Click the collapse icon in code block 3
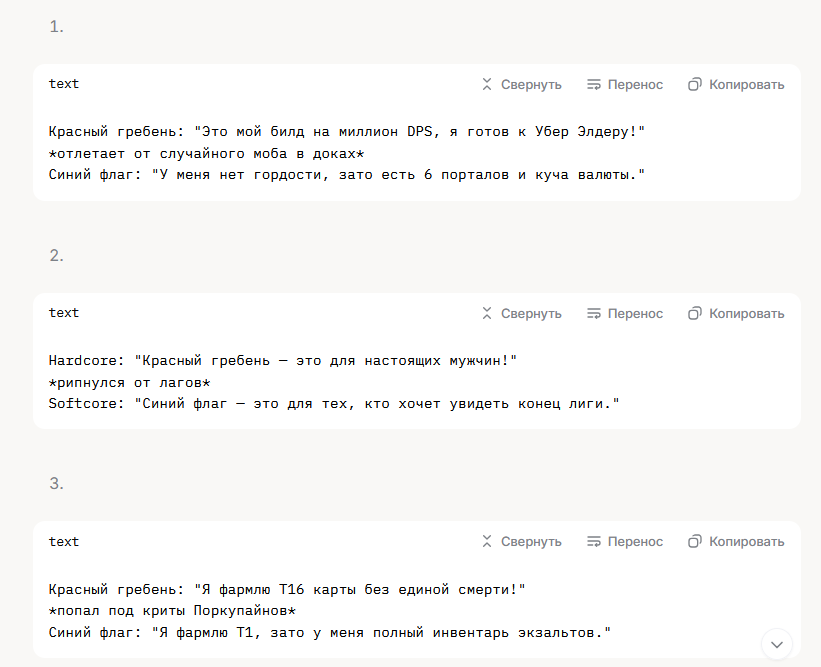The image size is (821, 667). point(487,541)
